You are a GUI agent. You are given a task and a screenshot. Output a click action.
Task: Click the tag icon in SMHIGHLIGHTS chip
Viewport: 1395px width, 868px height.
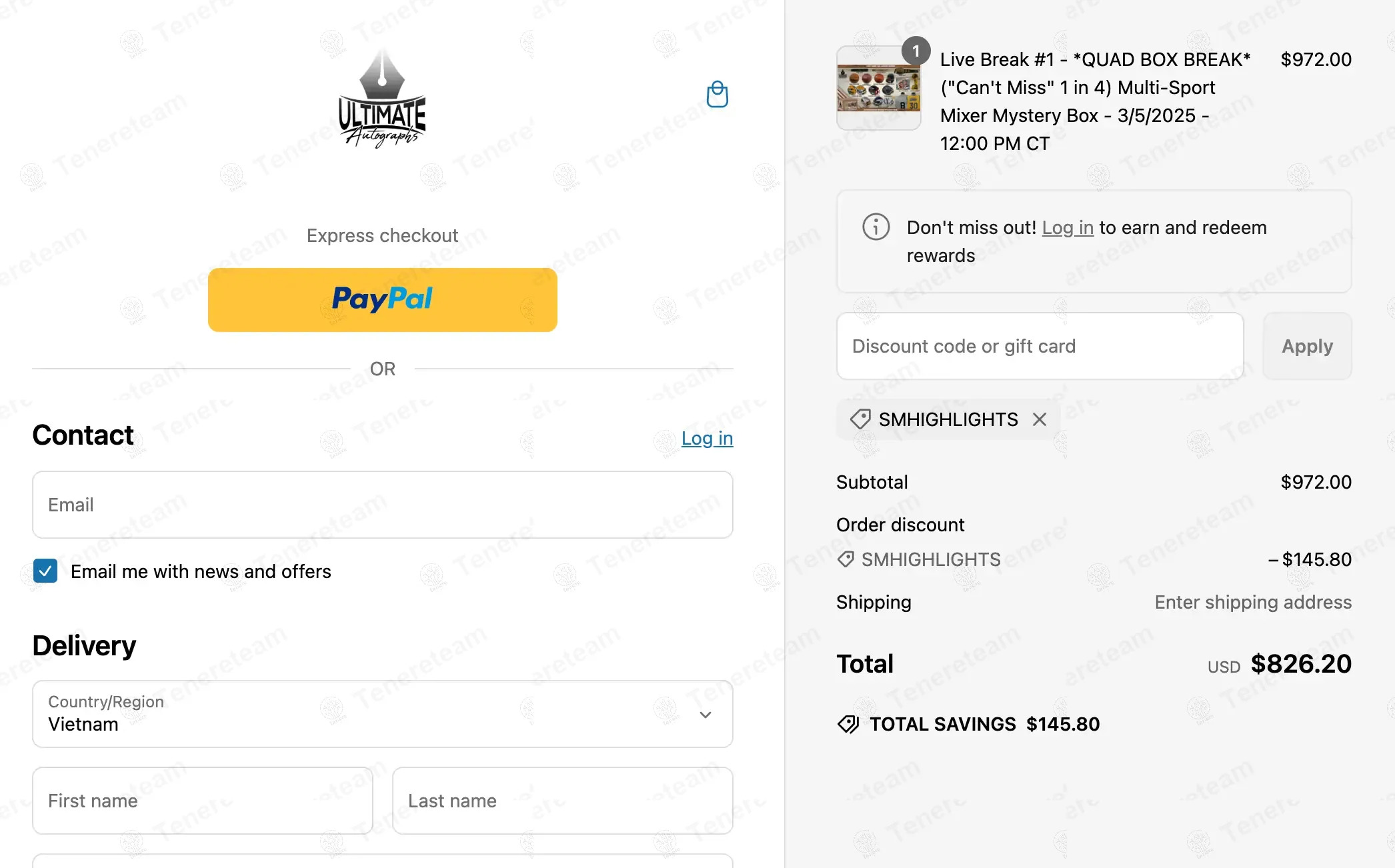point(860,419)
